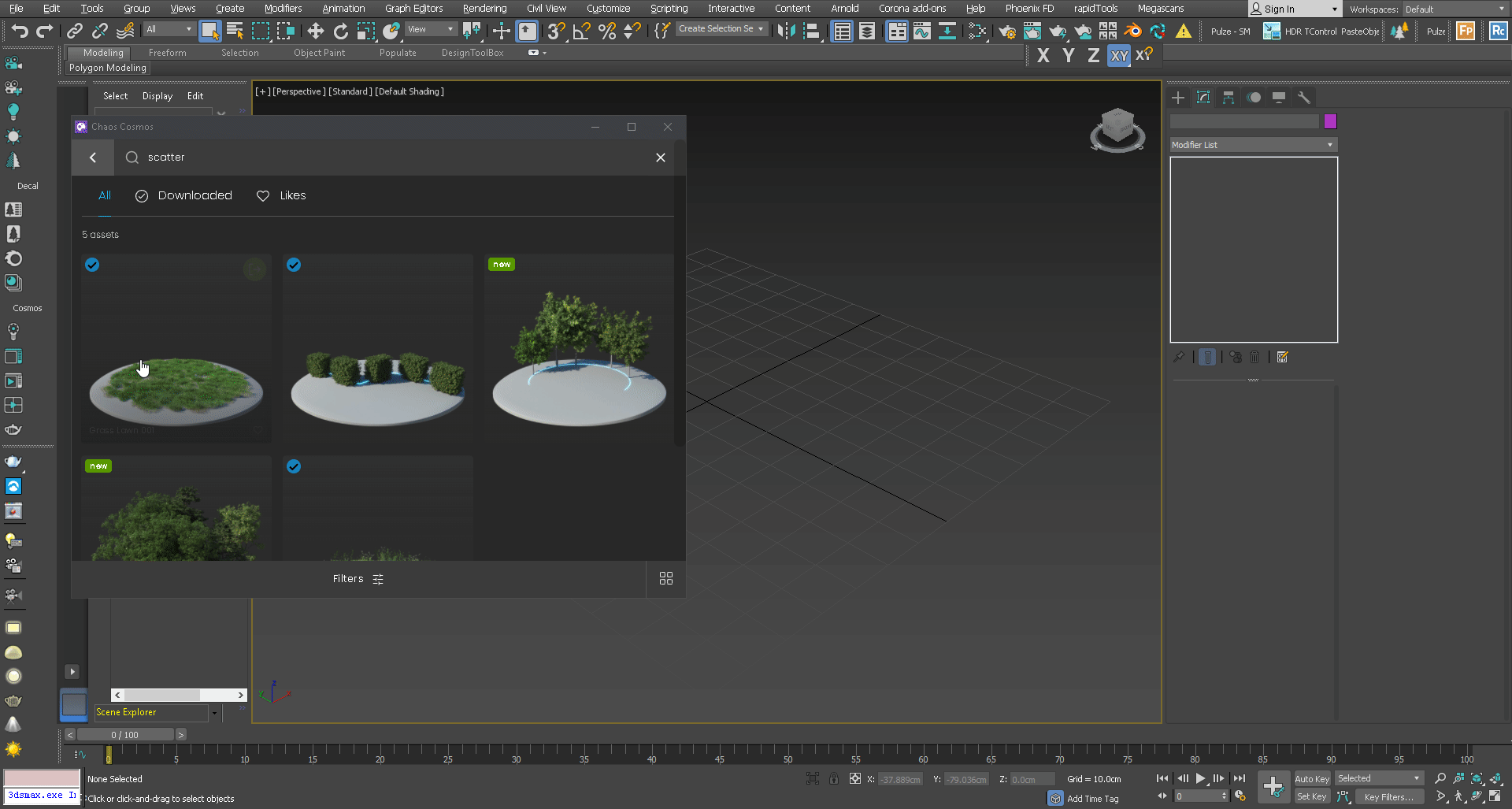Show Likes tab in Chaos Cosmos
This screenshot has height=809, width=1512.
pos(281,195)
